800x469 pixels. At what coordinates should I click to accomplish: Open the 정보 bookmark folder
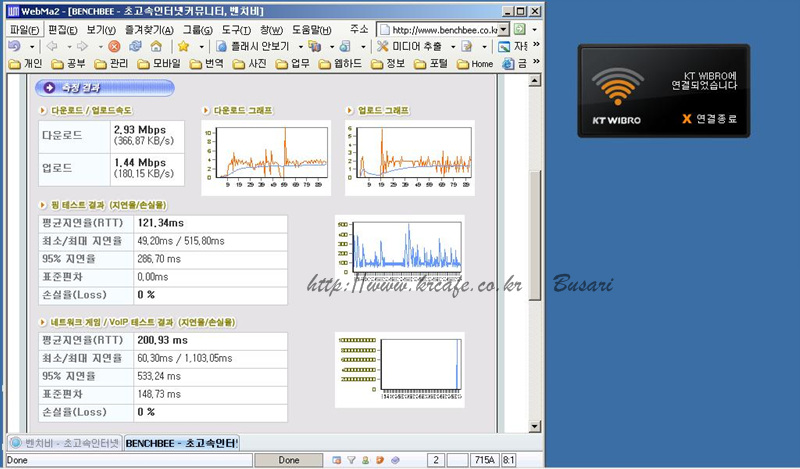(x=388, y=64)
